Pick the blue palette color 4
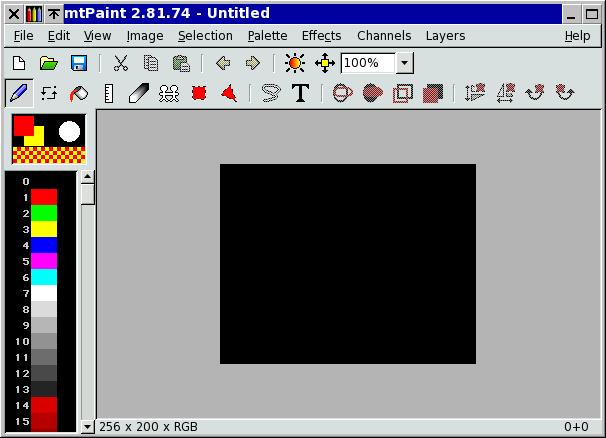This screenshot has height=438, width=606. pyautogui.click(x=44, y=245)
